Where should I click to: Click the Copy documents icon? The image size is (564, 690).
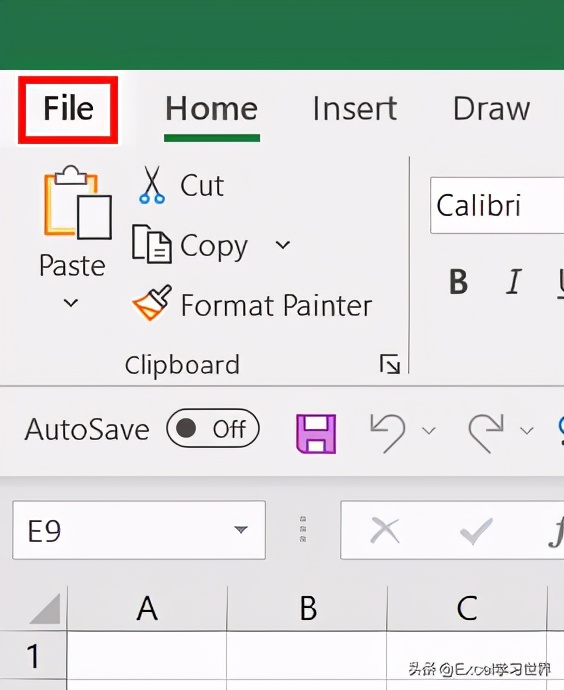point(152,244)
